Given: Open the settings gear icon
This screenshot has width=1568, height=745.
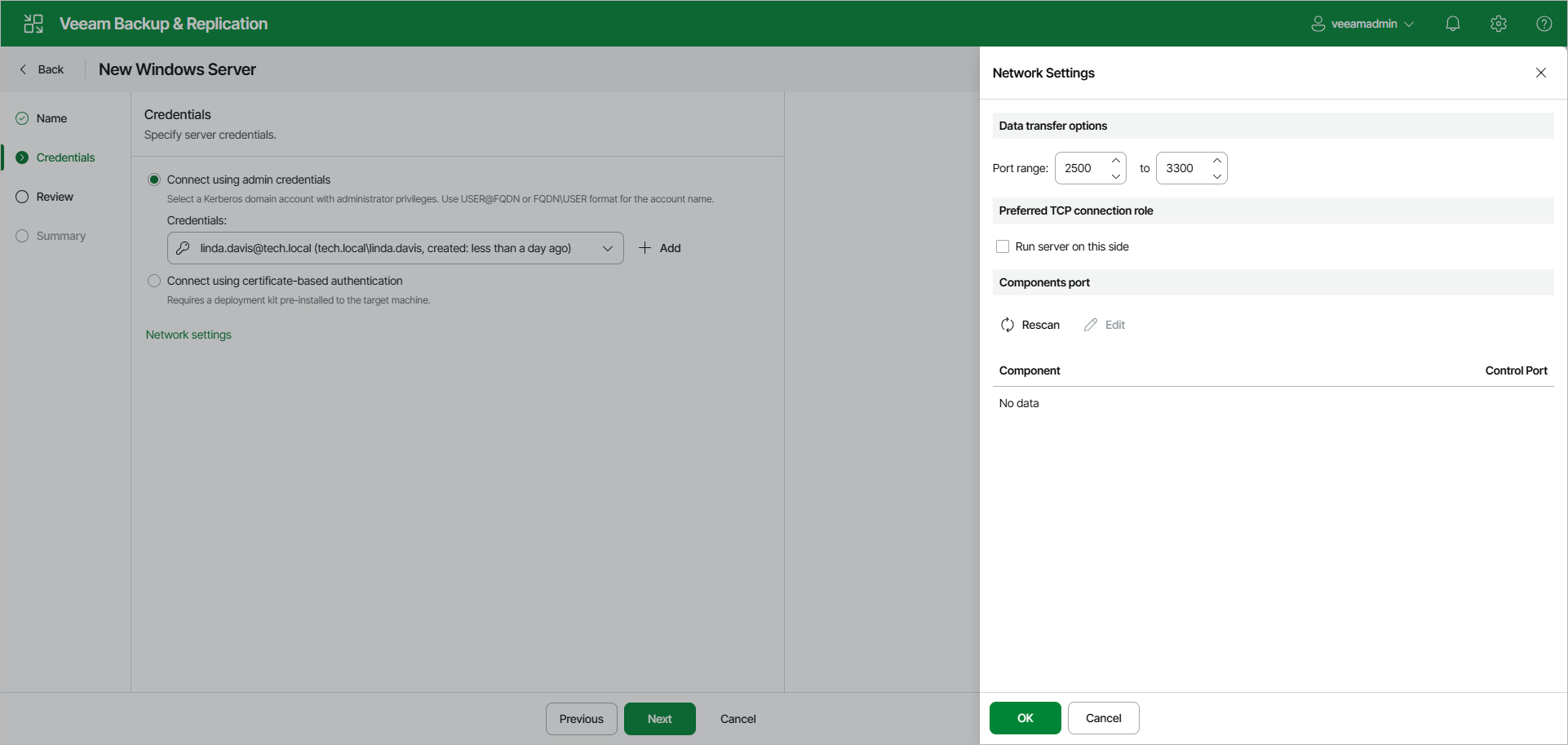Looking at the screenshot, I should [x=1499, y=24].
